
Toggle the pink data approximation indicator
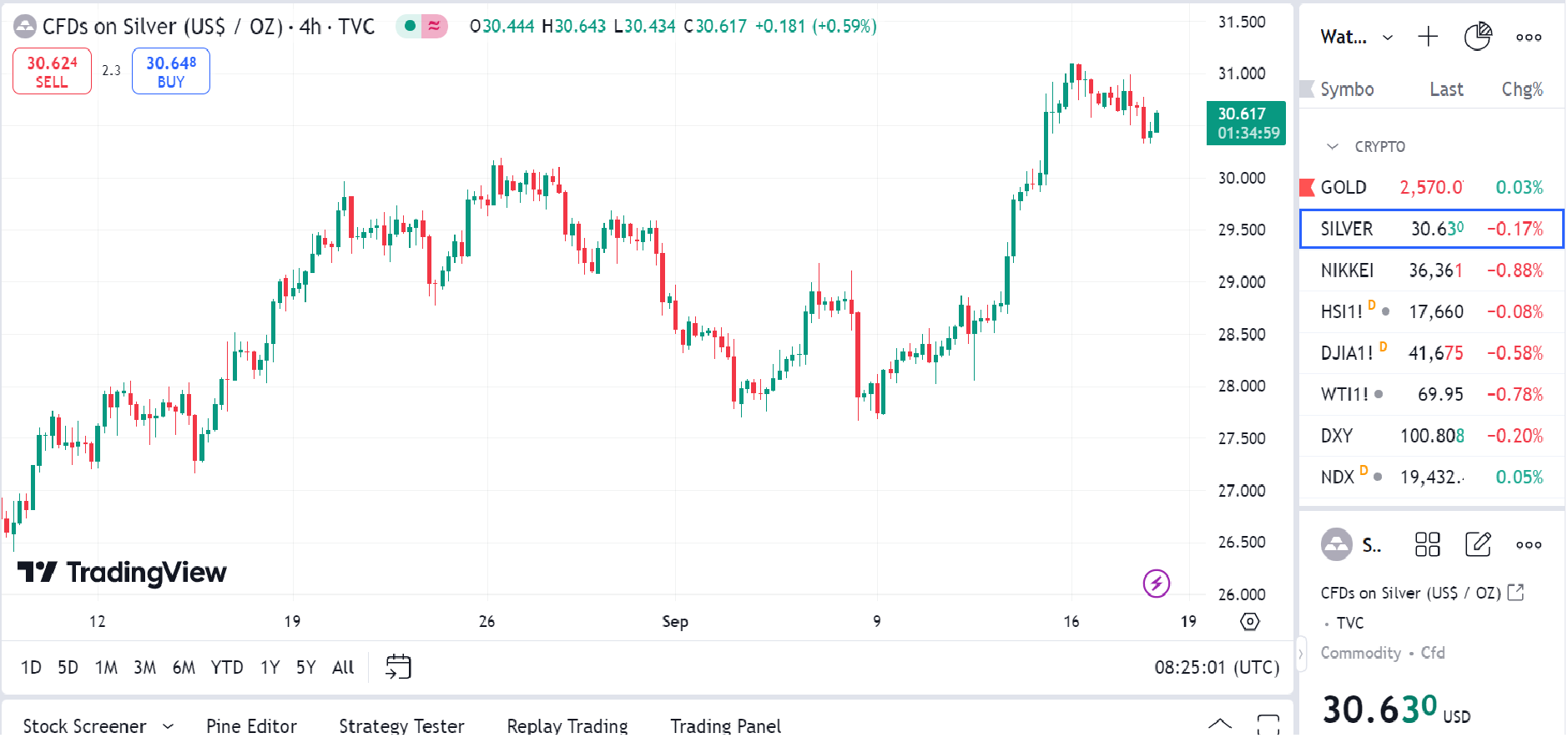click(434, 26)
